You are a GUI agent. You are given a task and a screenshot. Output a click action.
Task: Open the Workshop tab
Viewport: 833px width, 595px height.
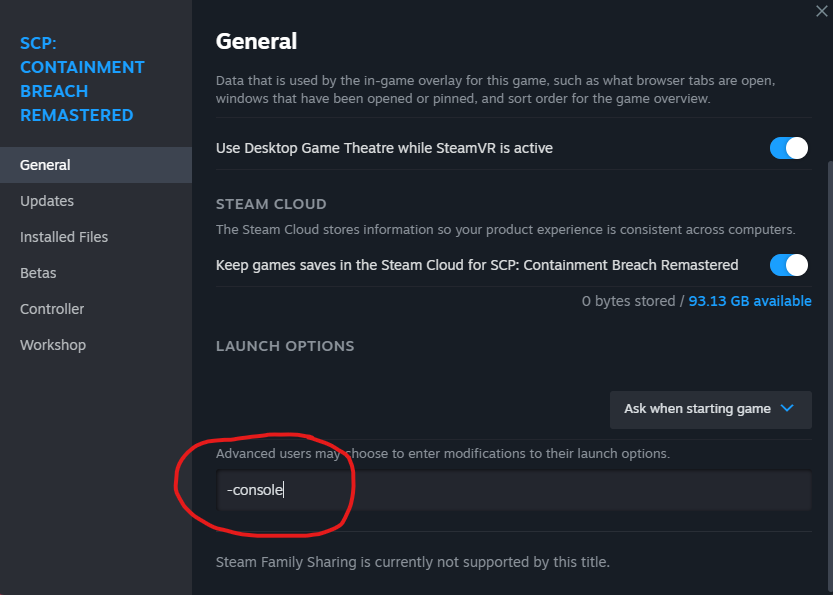pyautogui.click(x=53, y=345)
